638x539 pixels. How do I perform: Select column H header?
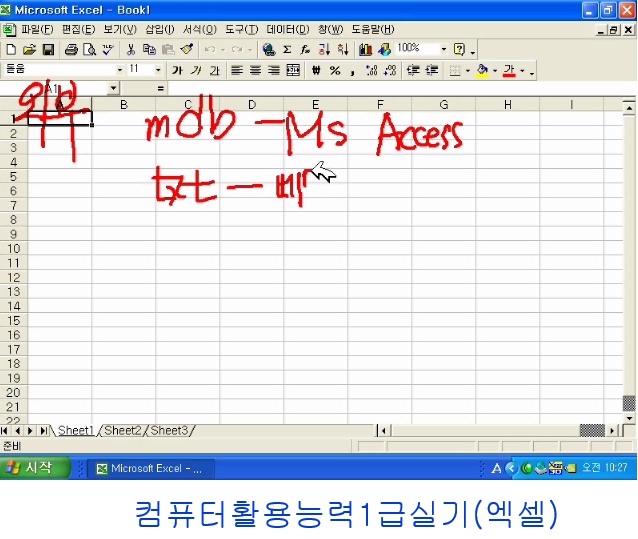click(x=508, y=105)
